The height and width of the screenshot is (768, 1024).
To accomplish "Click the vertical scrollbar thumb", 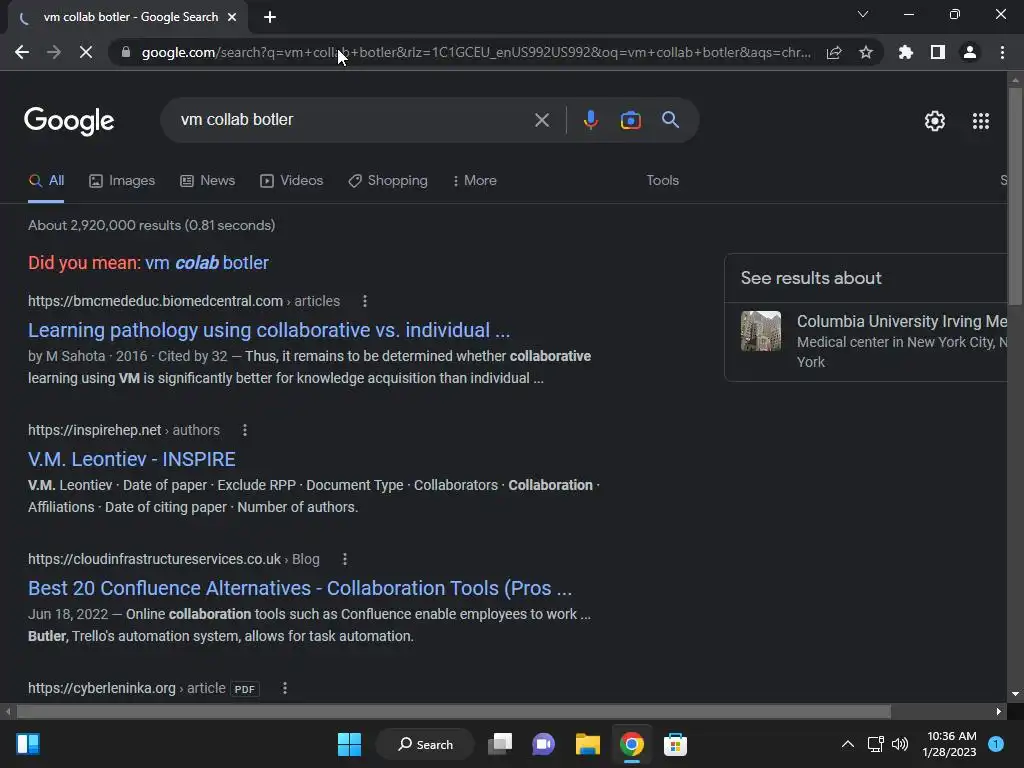I will click(x=1015, y=196).
